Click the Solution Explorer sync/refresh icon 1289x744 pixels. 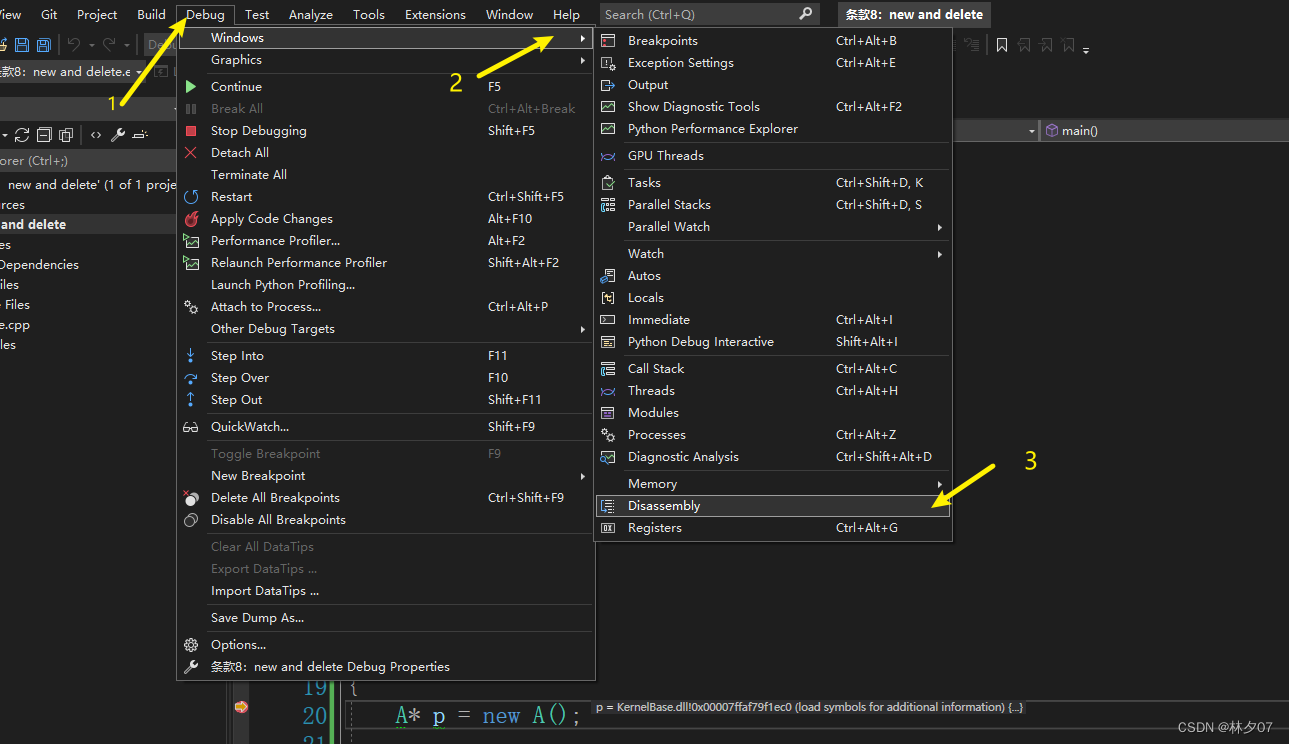(21, 135)
